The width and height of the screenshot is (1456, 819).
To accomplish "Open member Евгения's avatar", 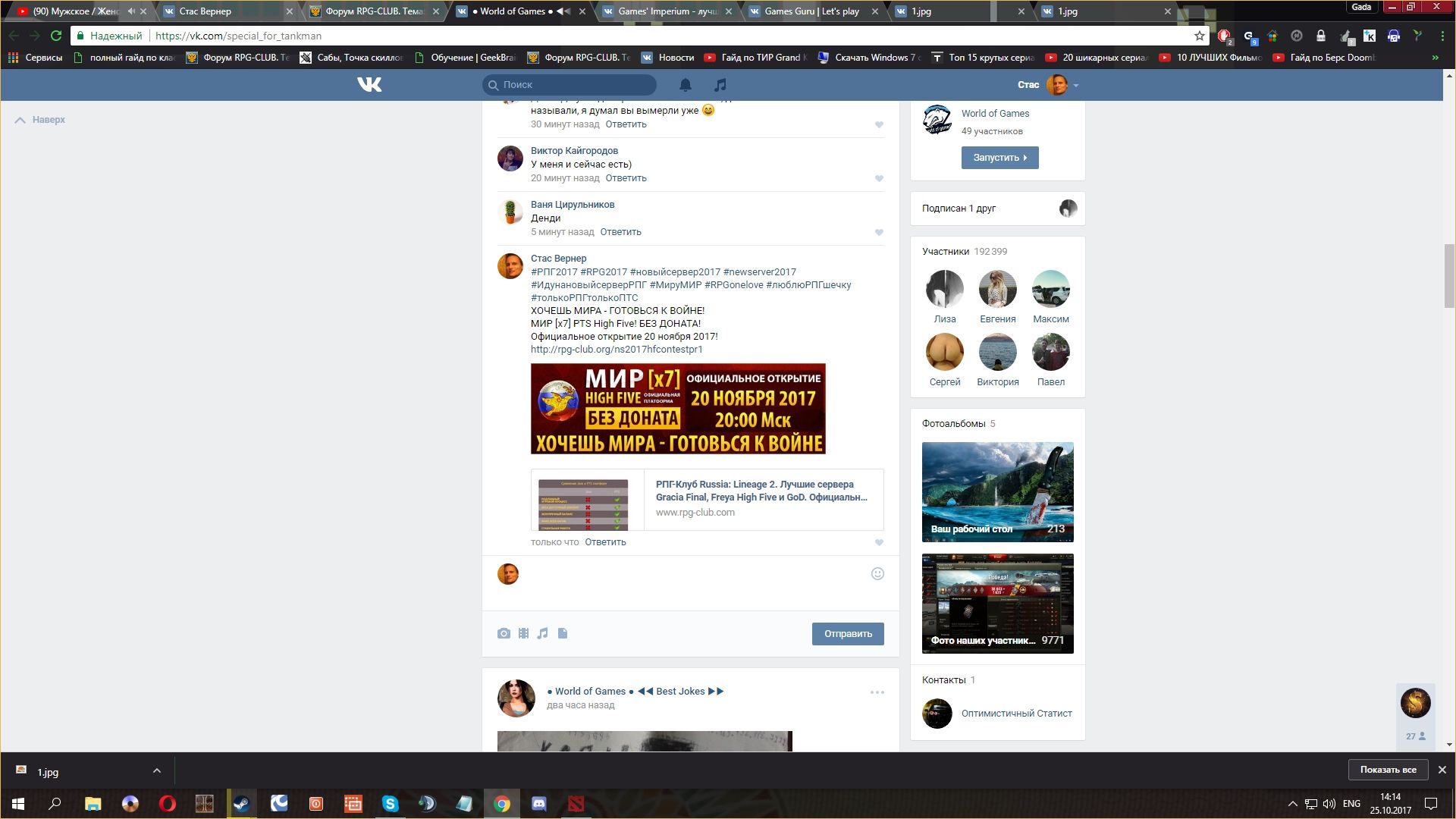I will [x=997, y=289].
